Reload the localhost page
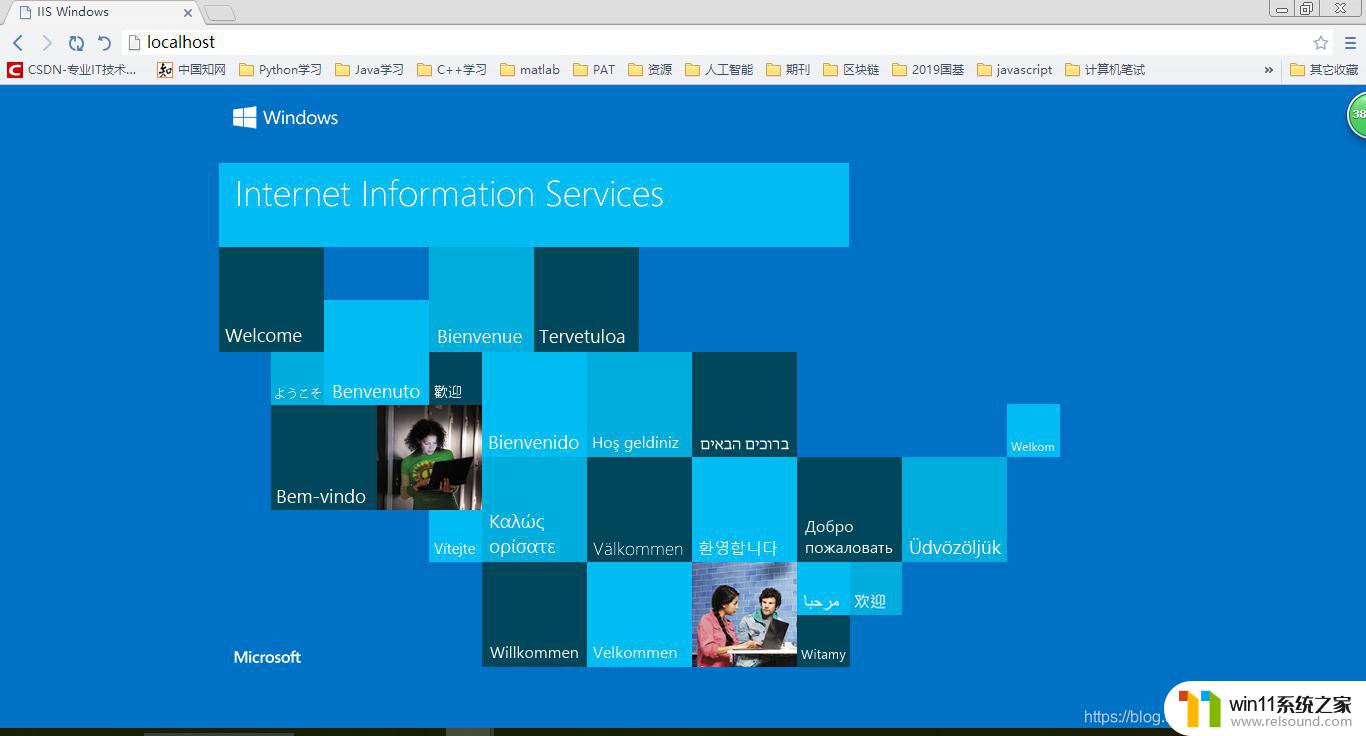This screenshot has height=736, width=1366. pyautogui.click(x=76, y=43)
